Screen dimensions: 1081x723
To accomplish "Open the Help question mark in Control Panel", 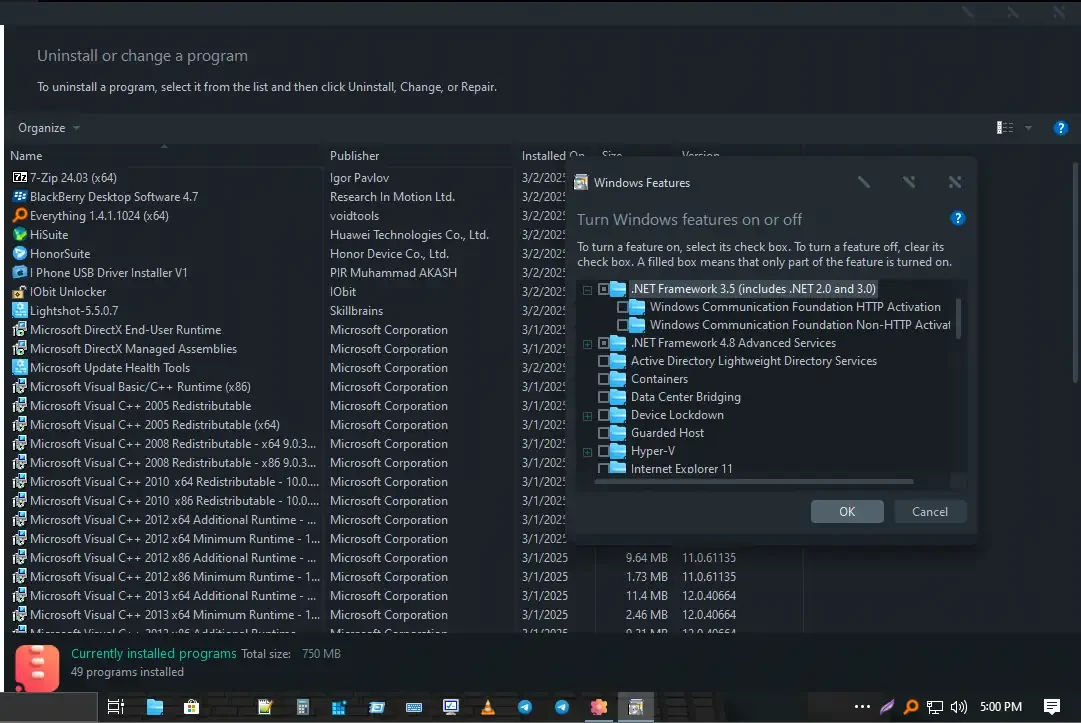I will pos(1061,128).
